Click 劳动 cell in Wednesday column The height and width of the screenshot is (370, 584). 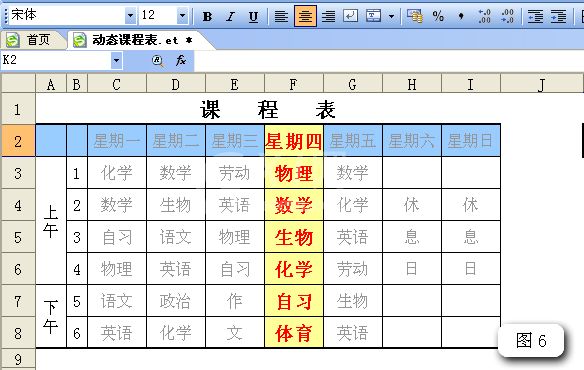pos(235,173)
